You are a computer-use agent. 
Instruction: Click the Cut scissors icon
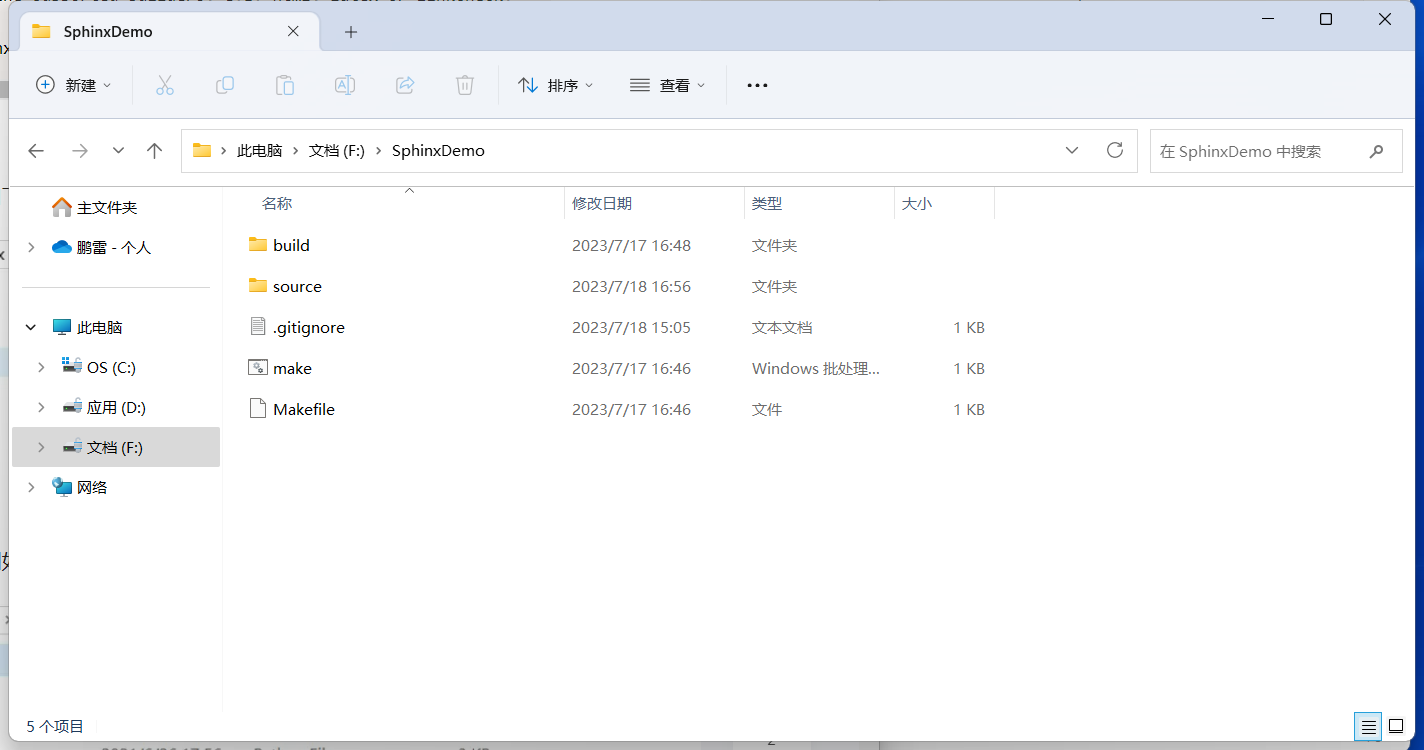coord(165,85)
